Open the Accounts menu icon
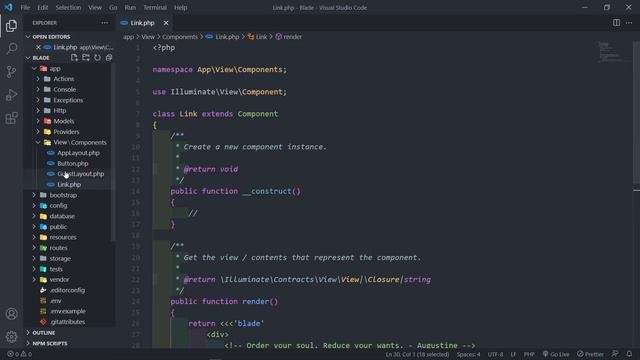The image size is (640, 360). point(11,313)
